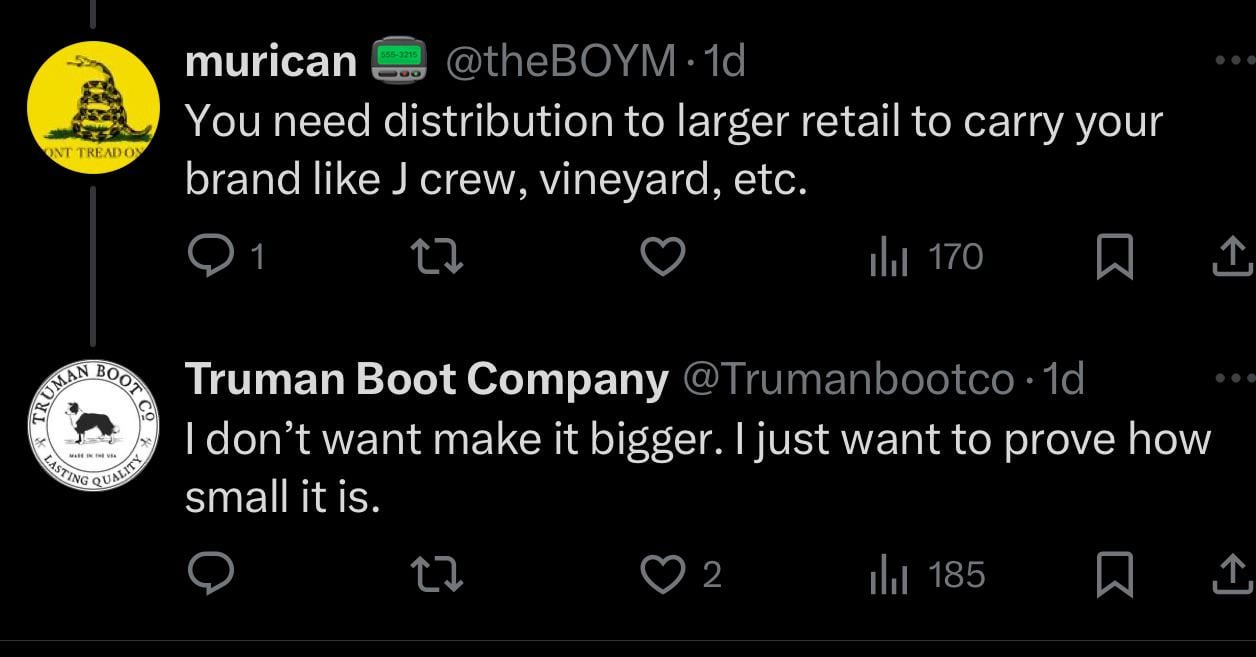Visit the @Trumanbootco handle
Viewport: 1256px width, 657px height.
click(x=848, y=380)
